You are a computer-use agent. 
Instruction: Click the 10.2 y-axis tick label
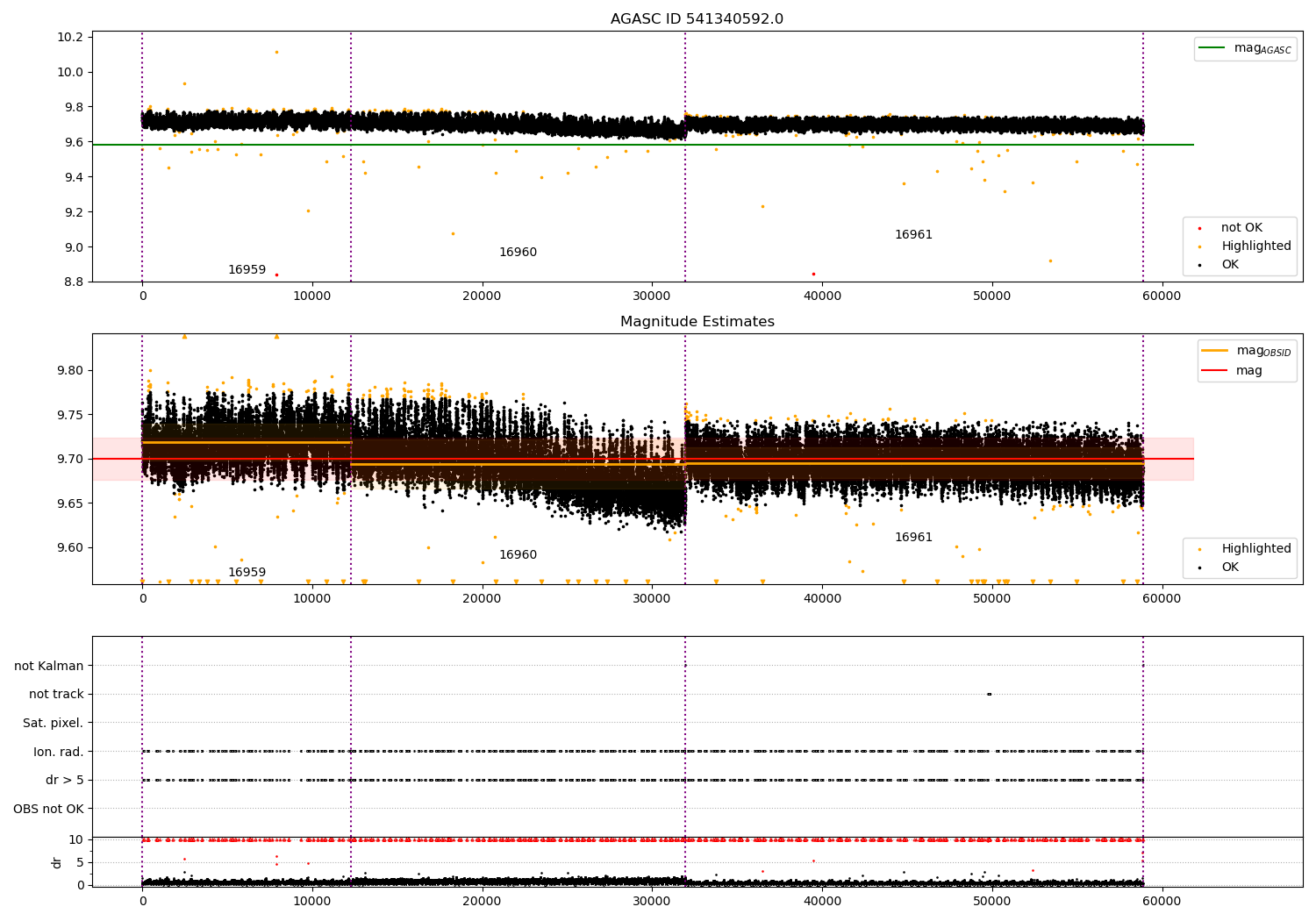[70, 37]
